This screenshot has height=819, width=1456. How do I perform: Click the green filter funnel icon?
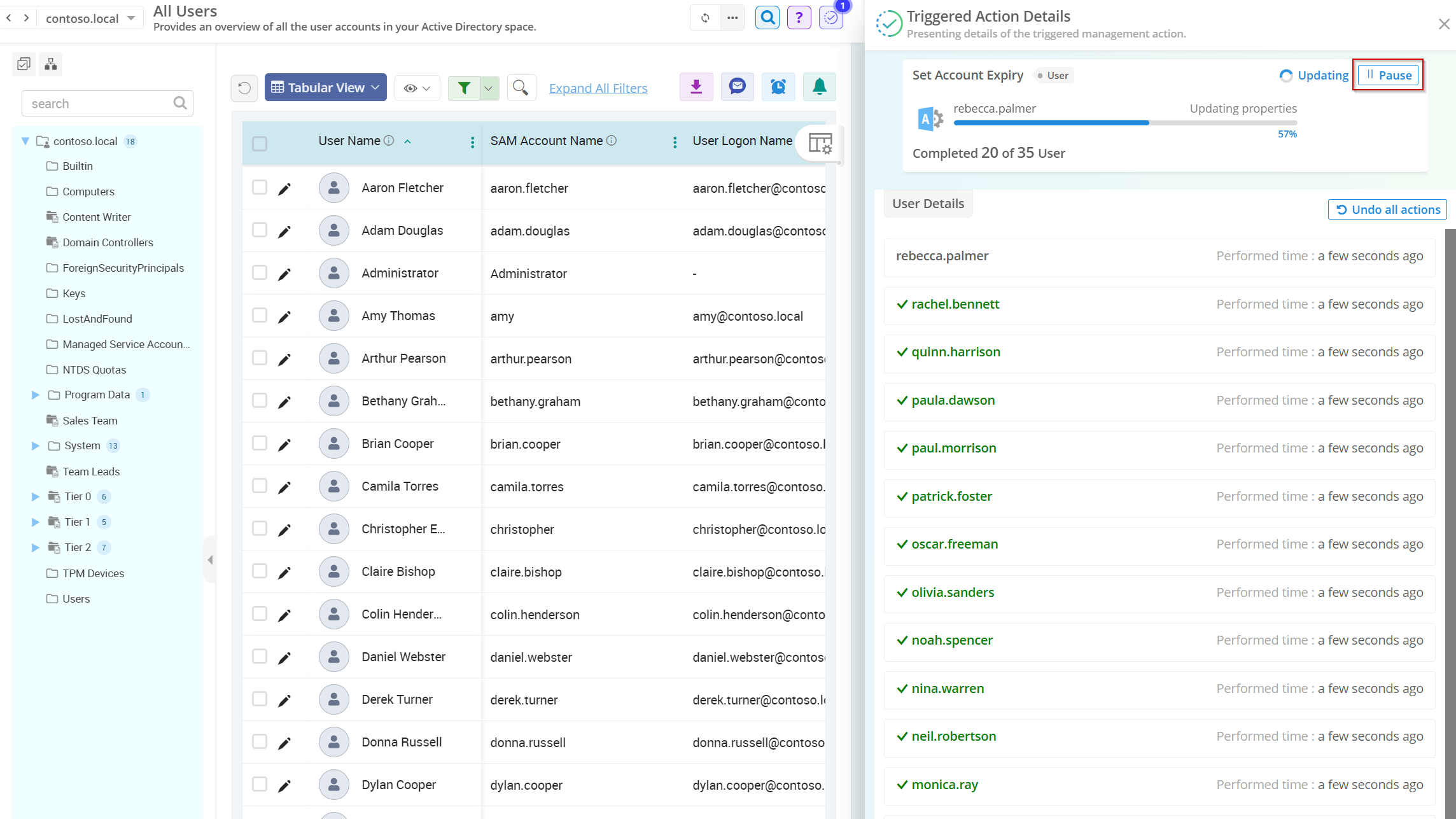464,88
